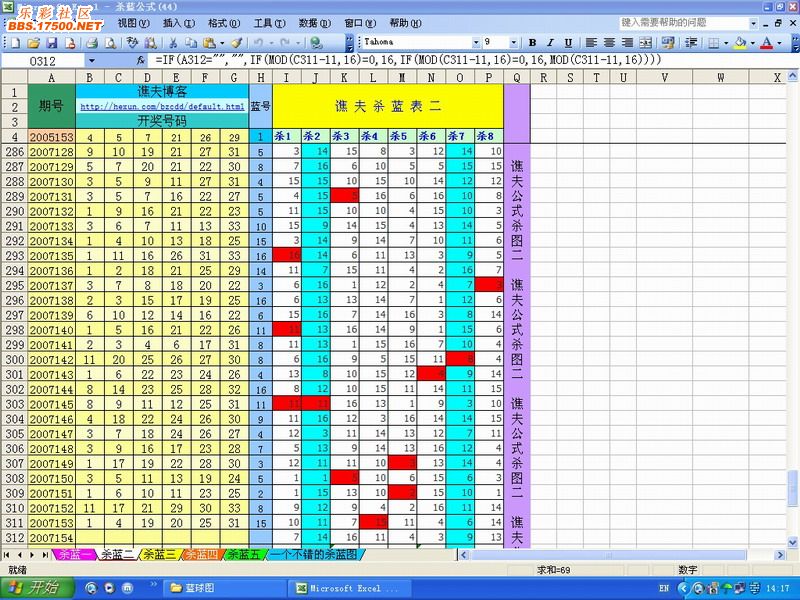Switch to the 杀蓝一 sheet tab

pos(76,554)
